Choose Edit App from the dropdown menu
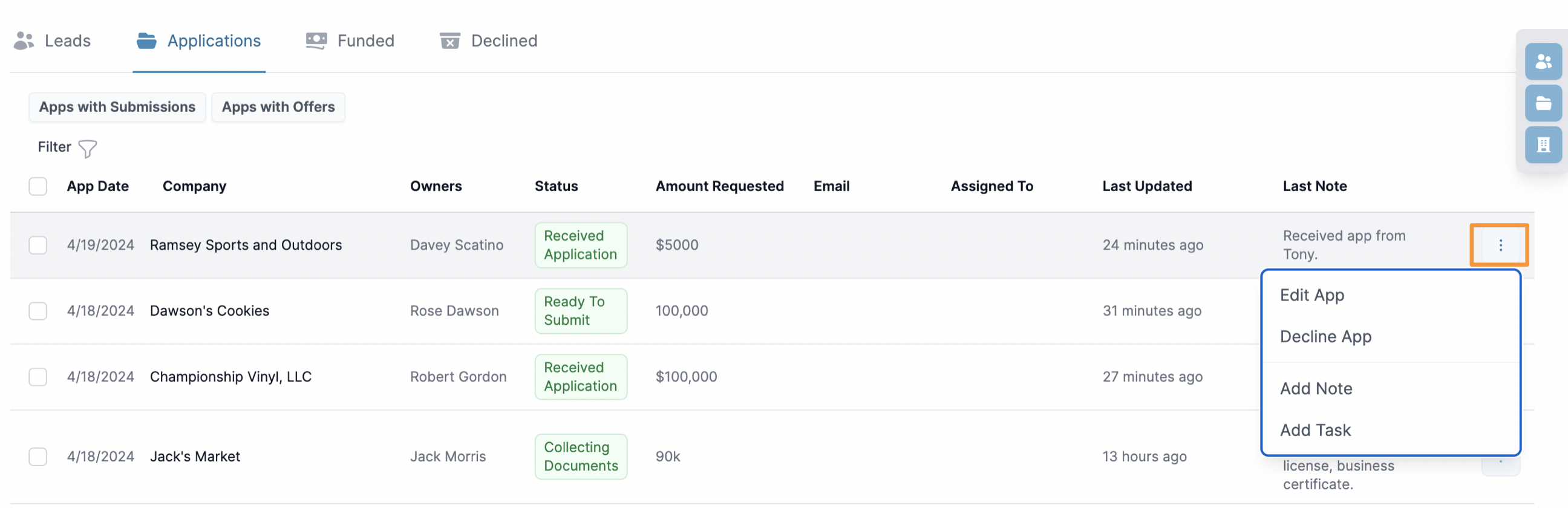The width and height of the screenshot is (1568, 508). point(1312,295)
